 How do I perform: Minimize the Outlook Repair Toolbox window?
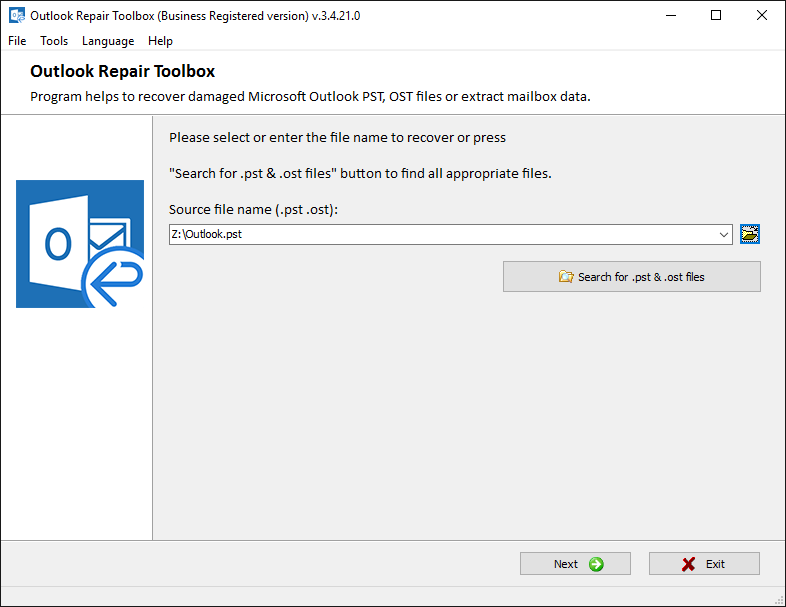(x=671, y=16)
